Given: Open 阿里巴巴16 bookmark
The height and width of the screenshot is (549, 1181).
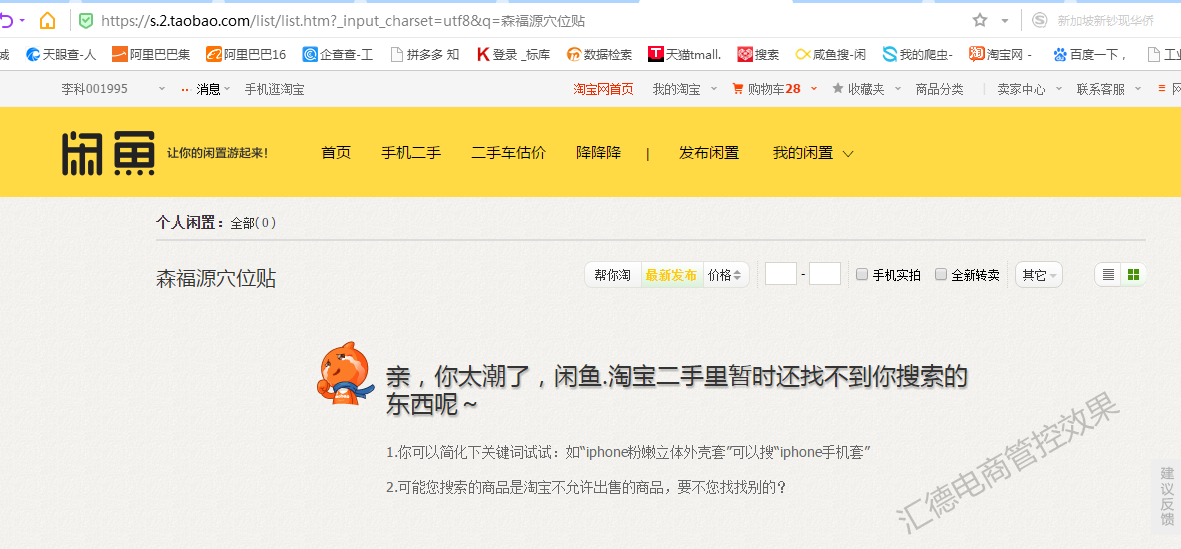Looking at the screenshot, I should (246, 54).
